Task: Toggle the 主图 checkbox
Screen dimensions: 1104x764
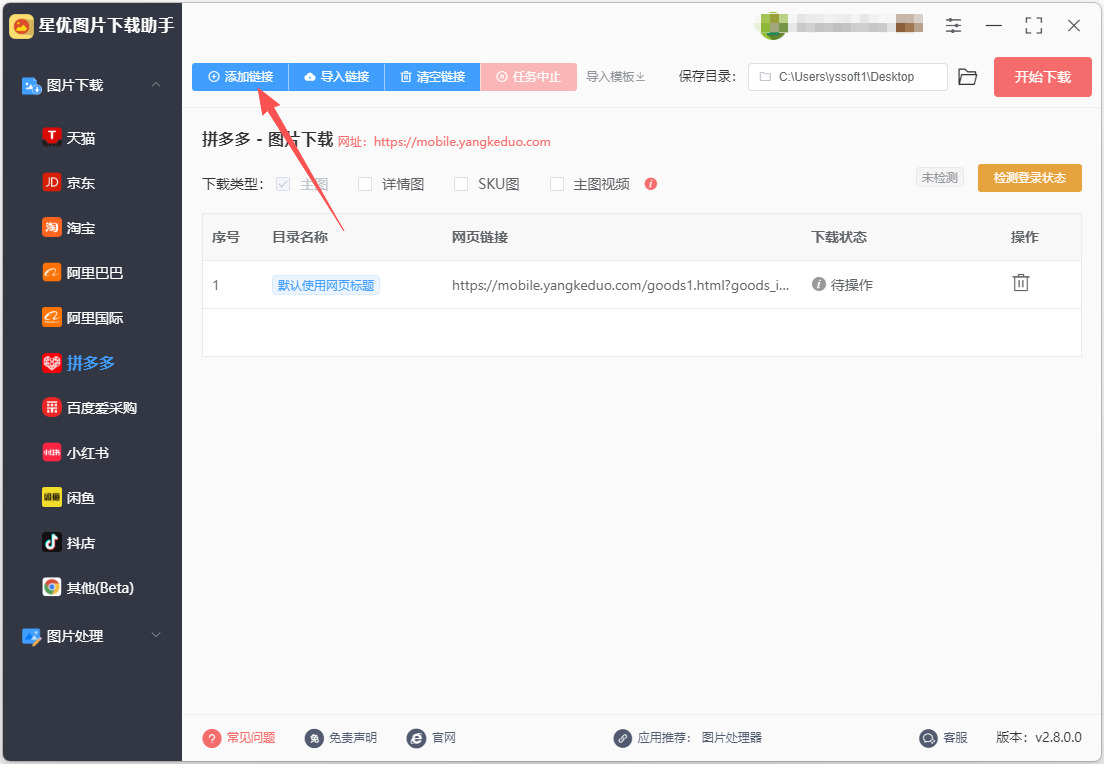Action: [x=283, y=184]
